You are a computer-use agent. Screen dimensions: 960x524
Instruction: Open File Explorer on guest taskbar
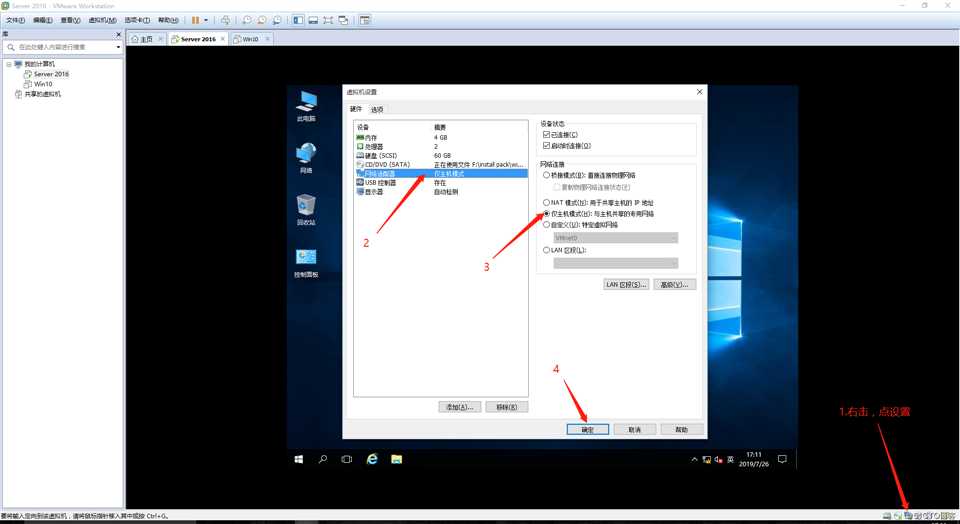click(397, 459)
